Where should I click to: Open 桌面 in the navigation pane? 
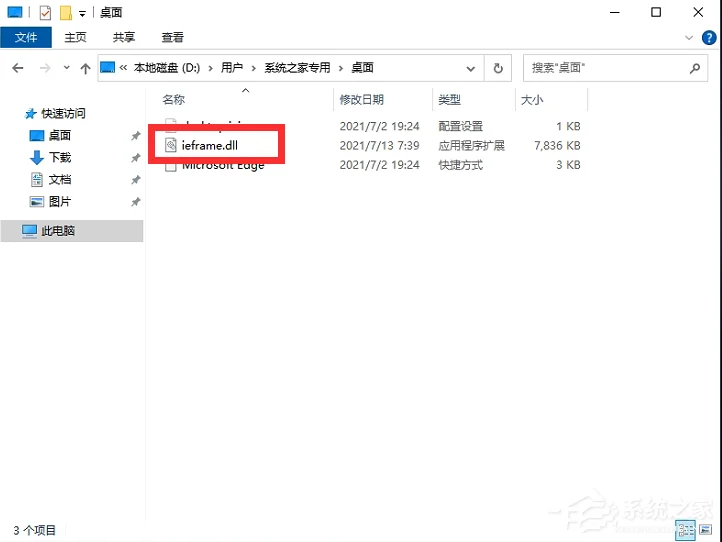(60, 135)
